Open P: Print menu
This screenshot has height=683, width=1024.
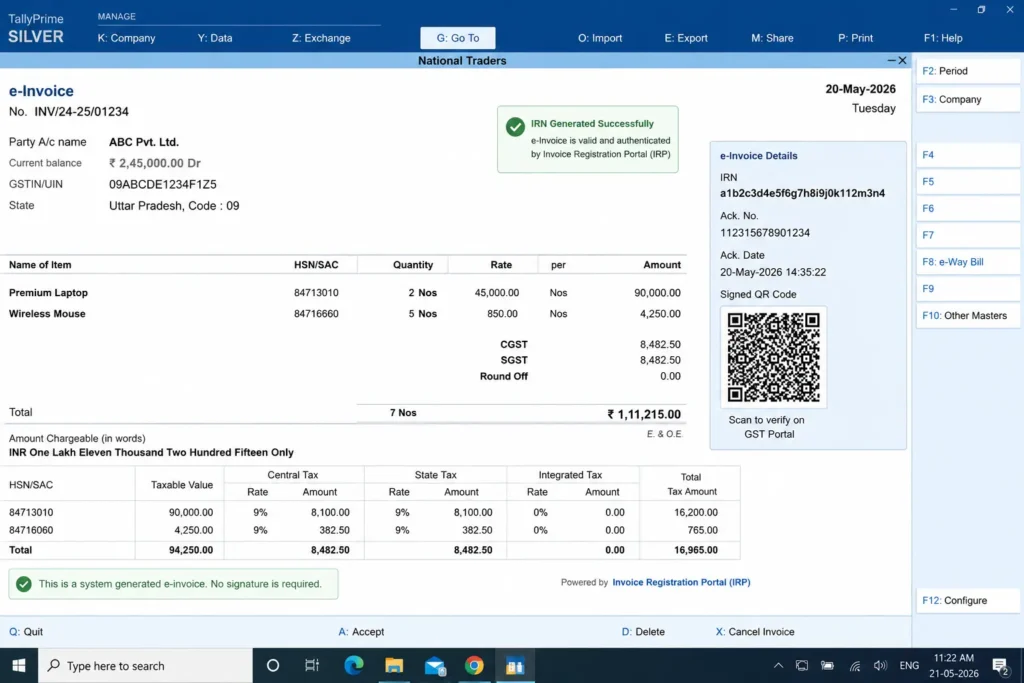(x=856, y=38)
